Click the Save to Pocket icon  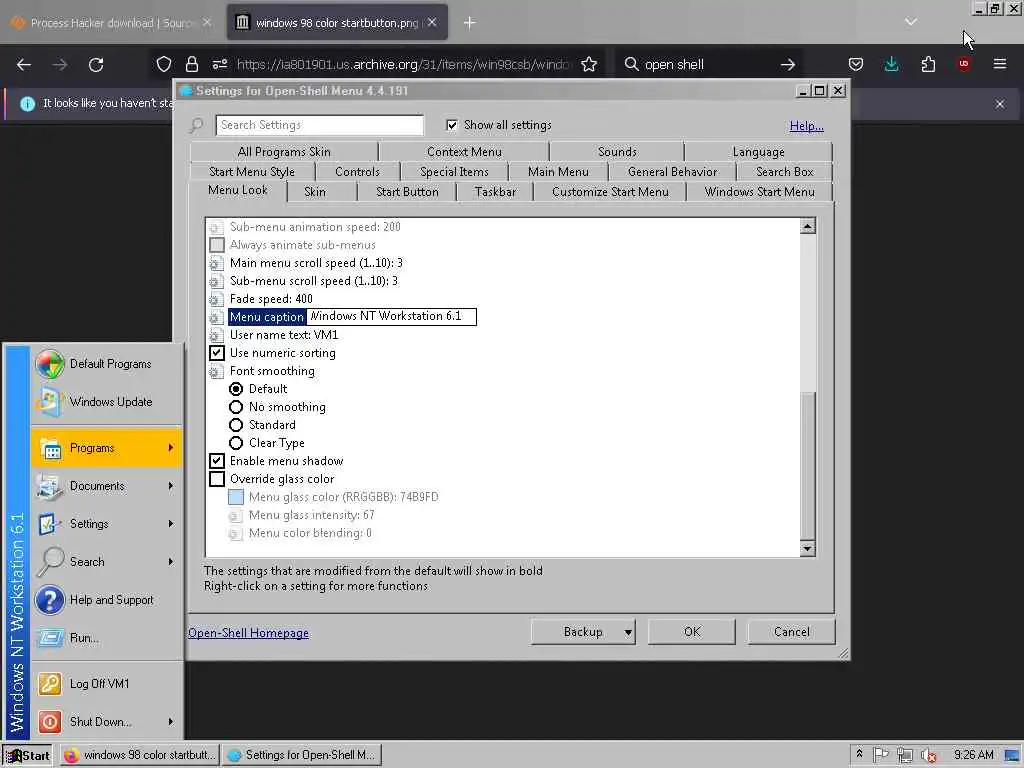point(856,64)
